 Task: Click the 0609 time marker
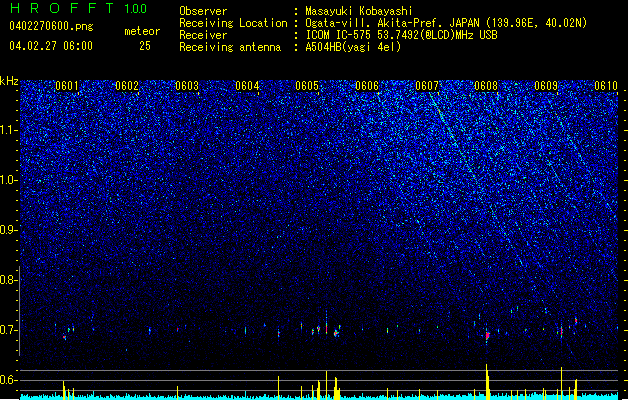tap(546, 86)
